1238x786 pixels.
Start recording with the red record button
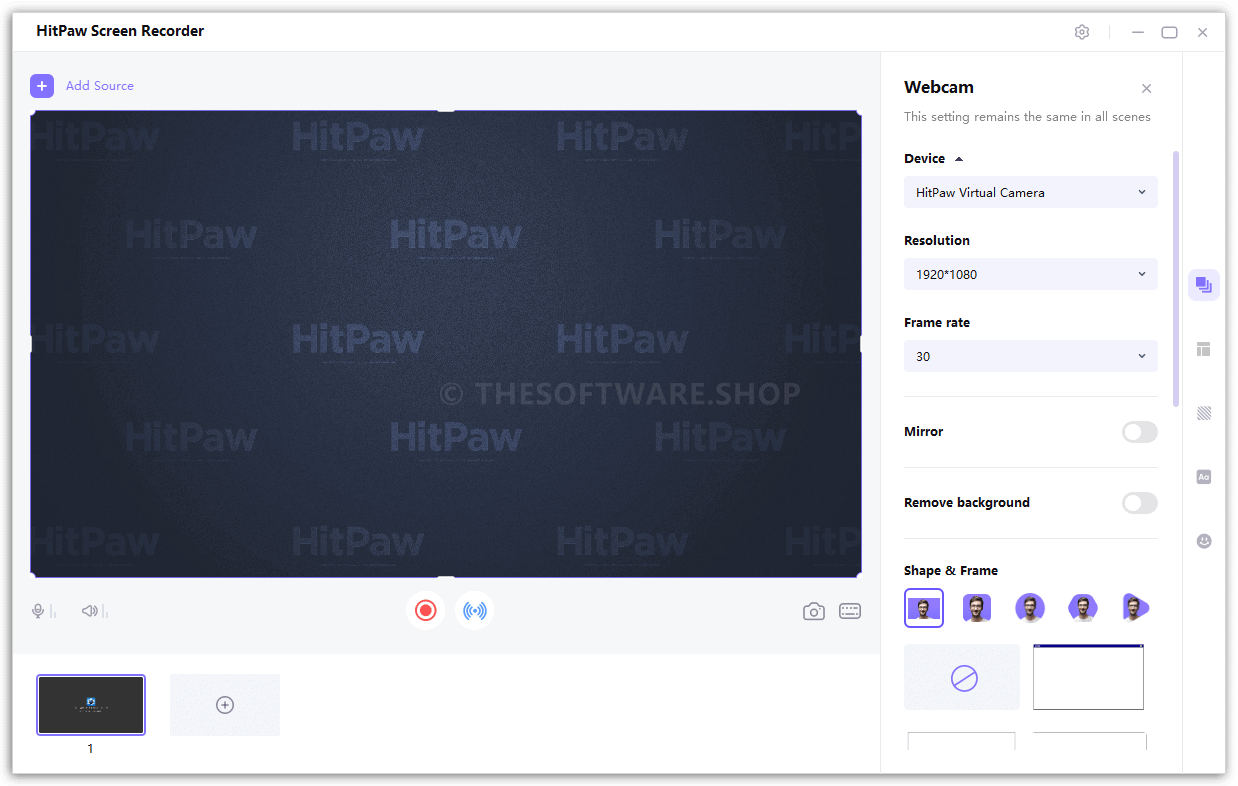coord(426,610)
